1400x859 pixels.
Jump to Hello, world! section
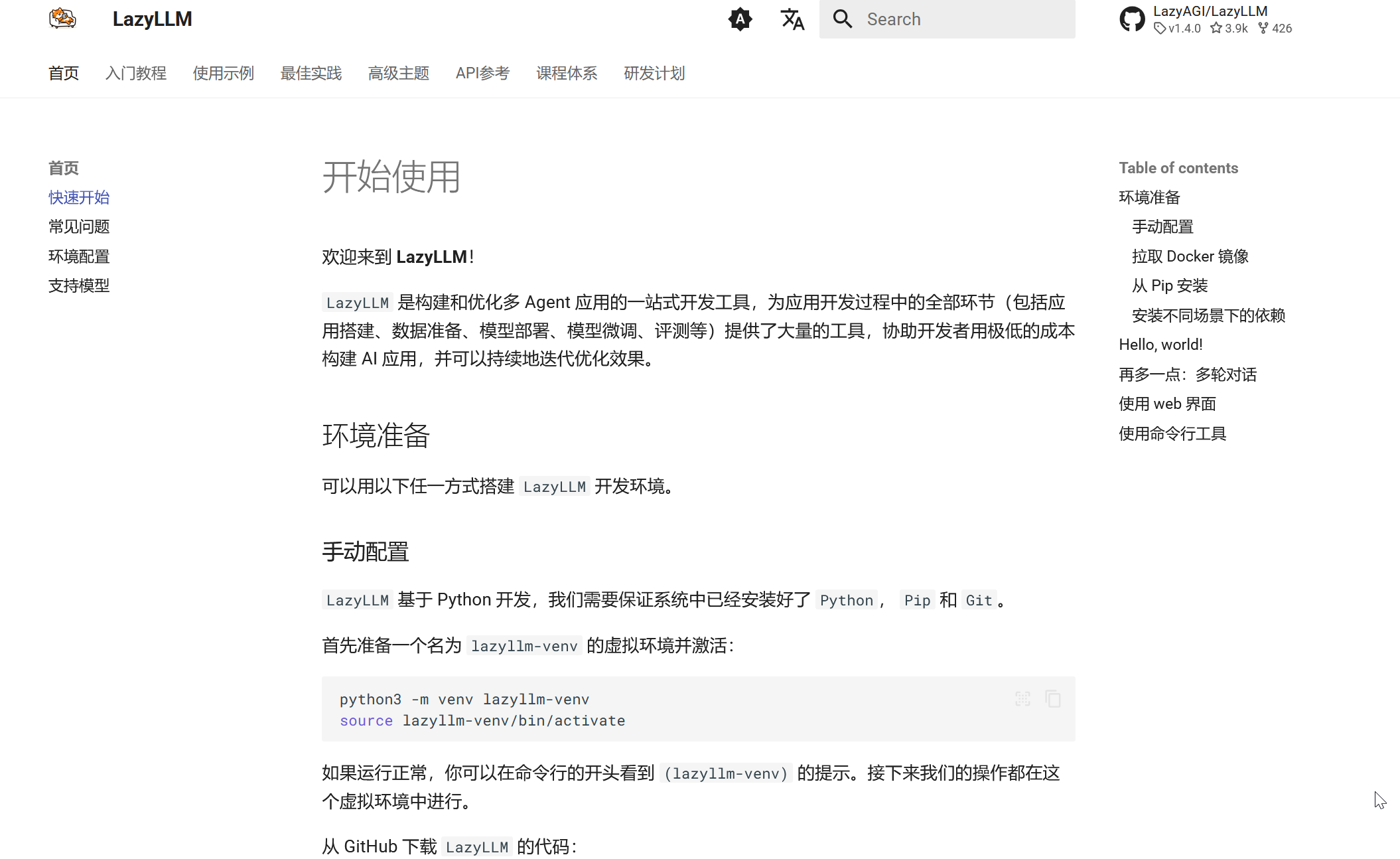[x=1161, y=345]
